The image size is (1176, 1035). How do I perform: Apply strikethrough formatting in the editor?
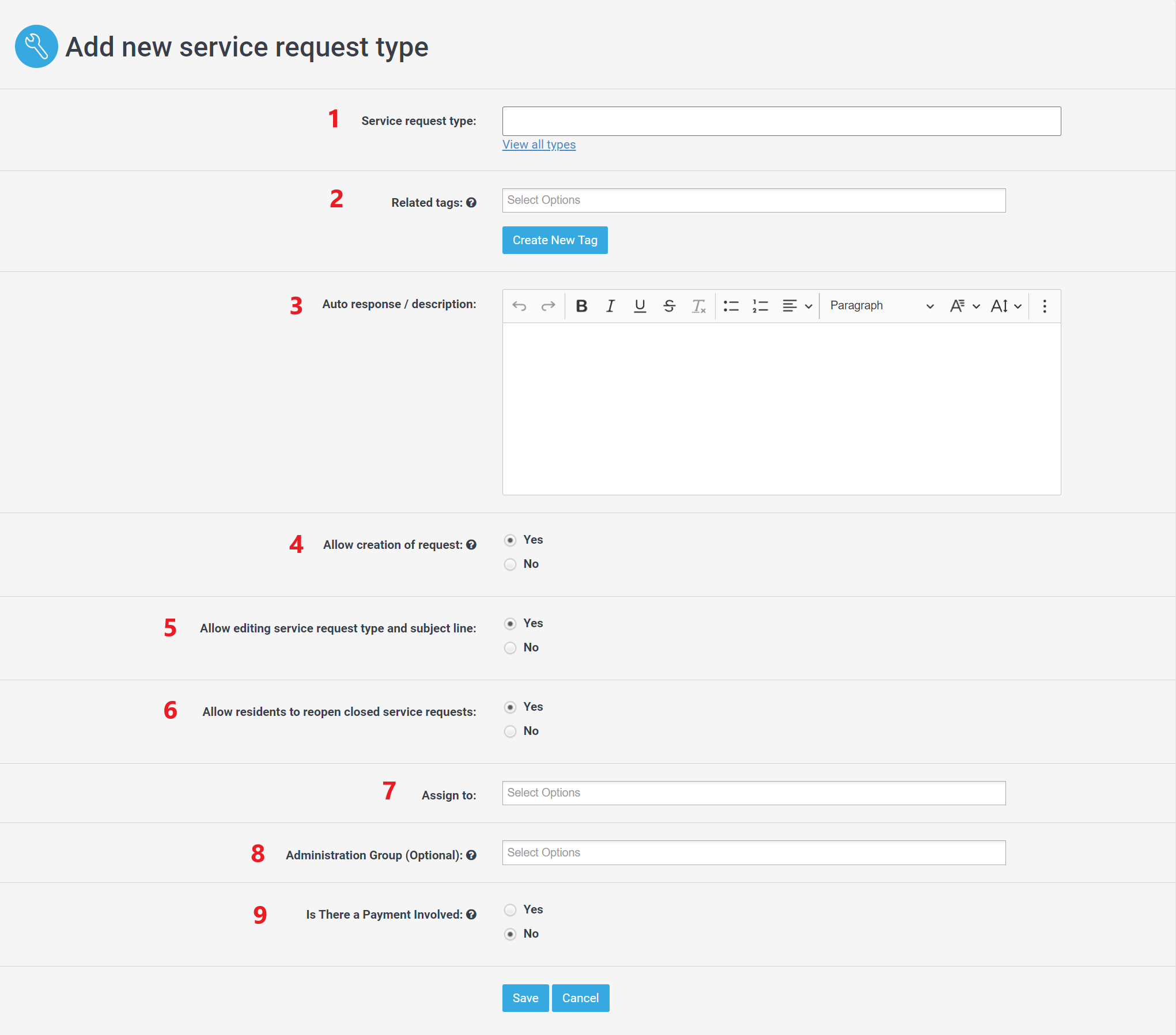click(x=669, y=306)
